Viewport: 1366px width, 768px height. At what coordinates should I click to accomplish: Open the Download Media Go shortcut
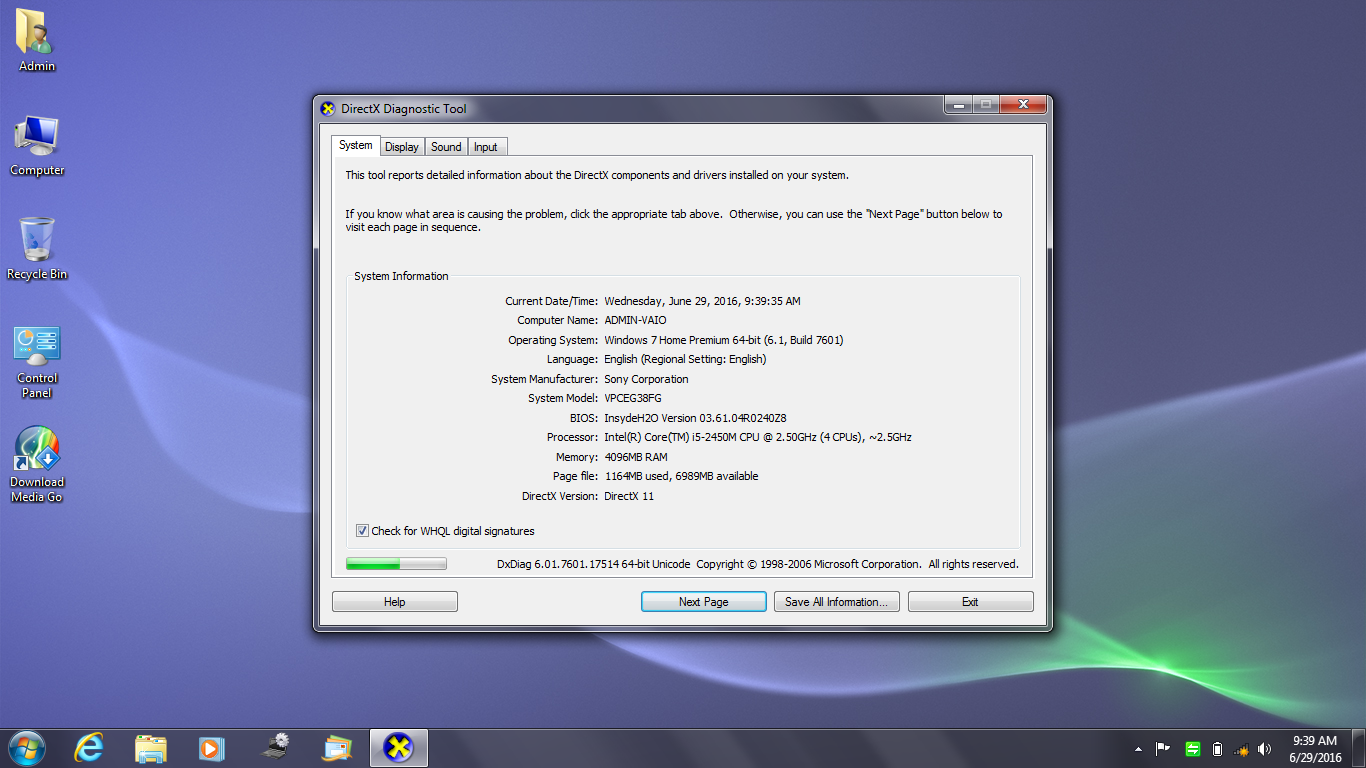37,465
